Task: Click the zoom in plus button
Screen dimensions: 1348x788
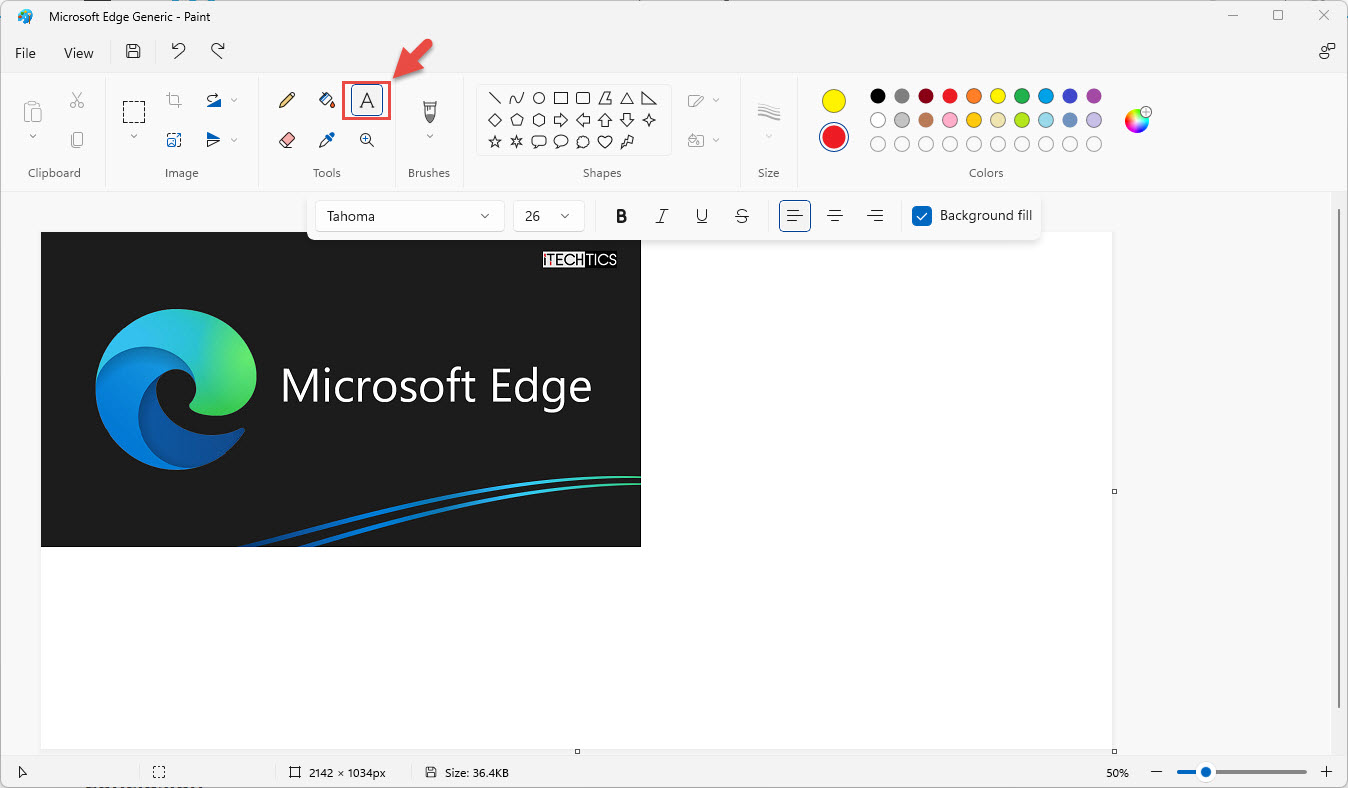Action: coord(1327,772)
